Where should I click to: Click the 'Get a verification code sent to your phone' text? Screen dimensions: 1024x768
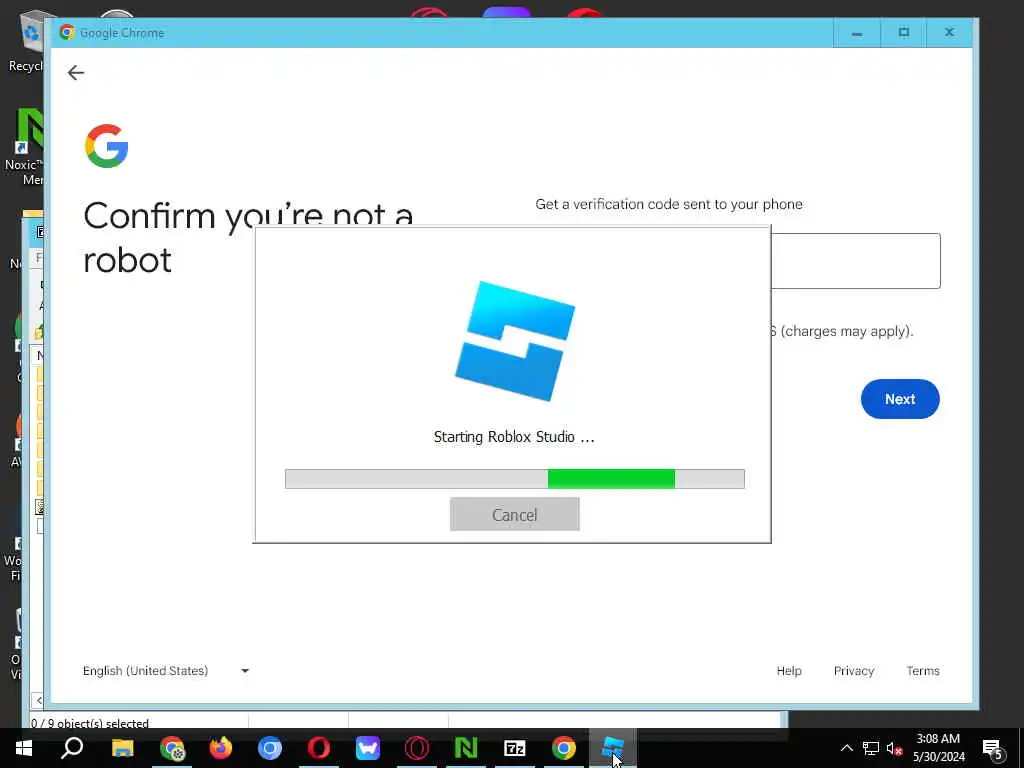[x=669, y=204]
